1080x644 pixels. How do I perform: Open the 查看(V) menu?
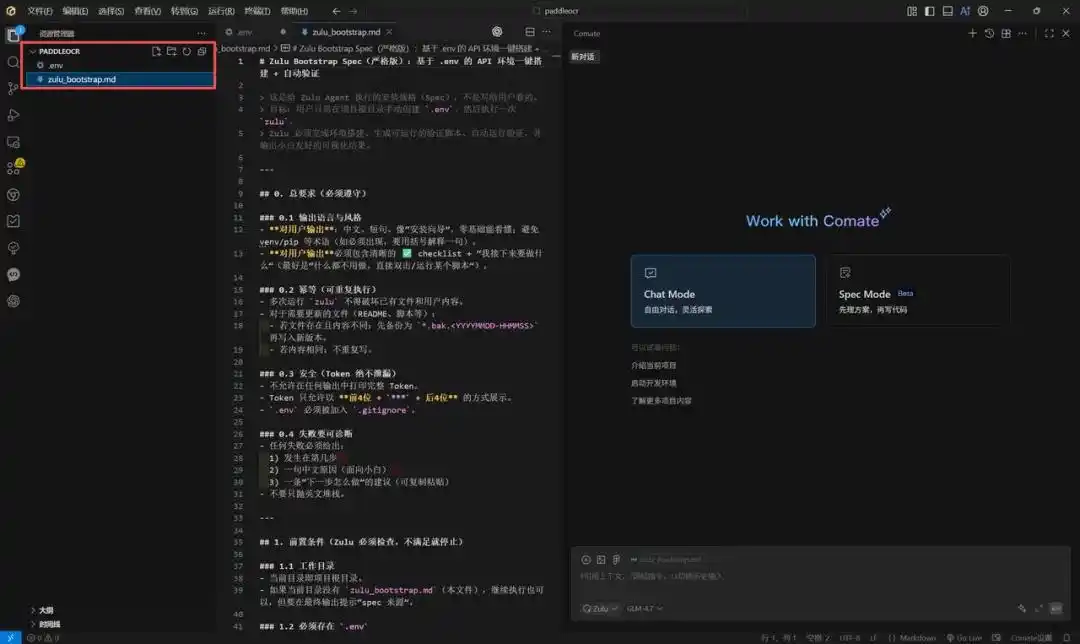coord(147,11)
